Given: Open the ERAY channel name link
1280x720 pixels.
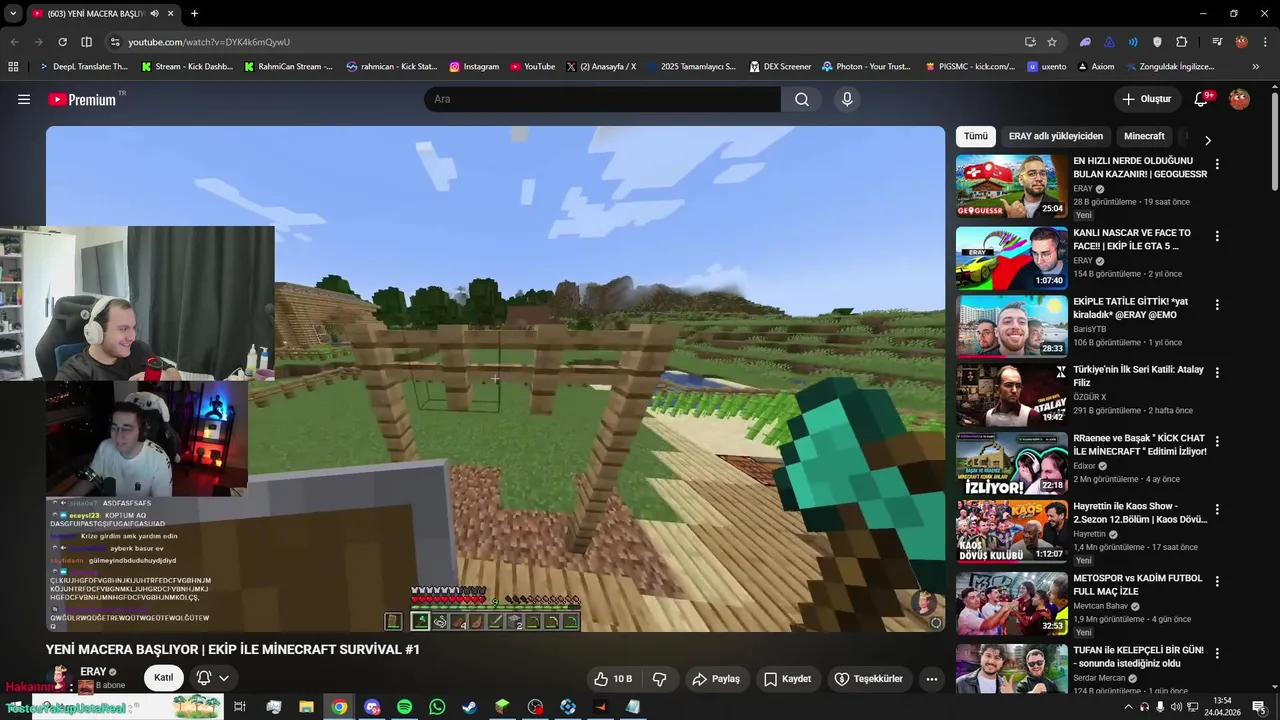Looking at the screenshot, I should [93, 671].
